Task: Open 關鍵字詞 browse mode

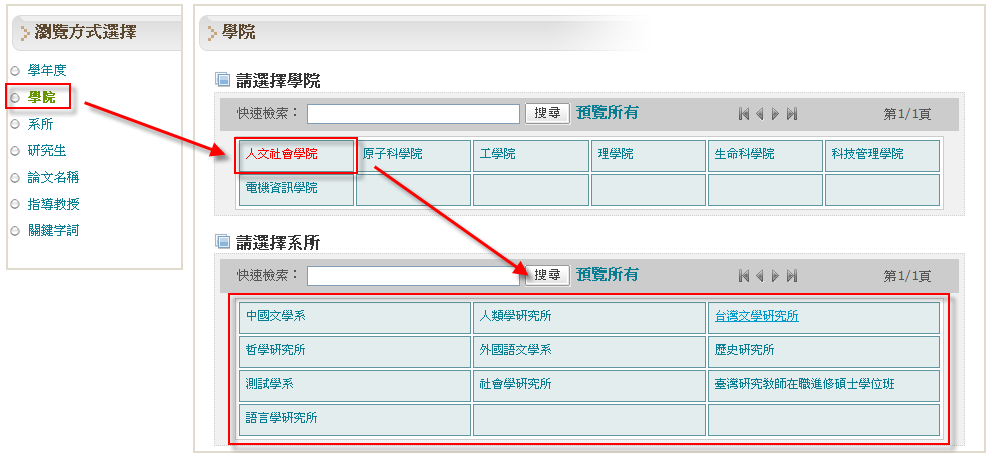Action: coord(53,230)
